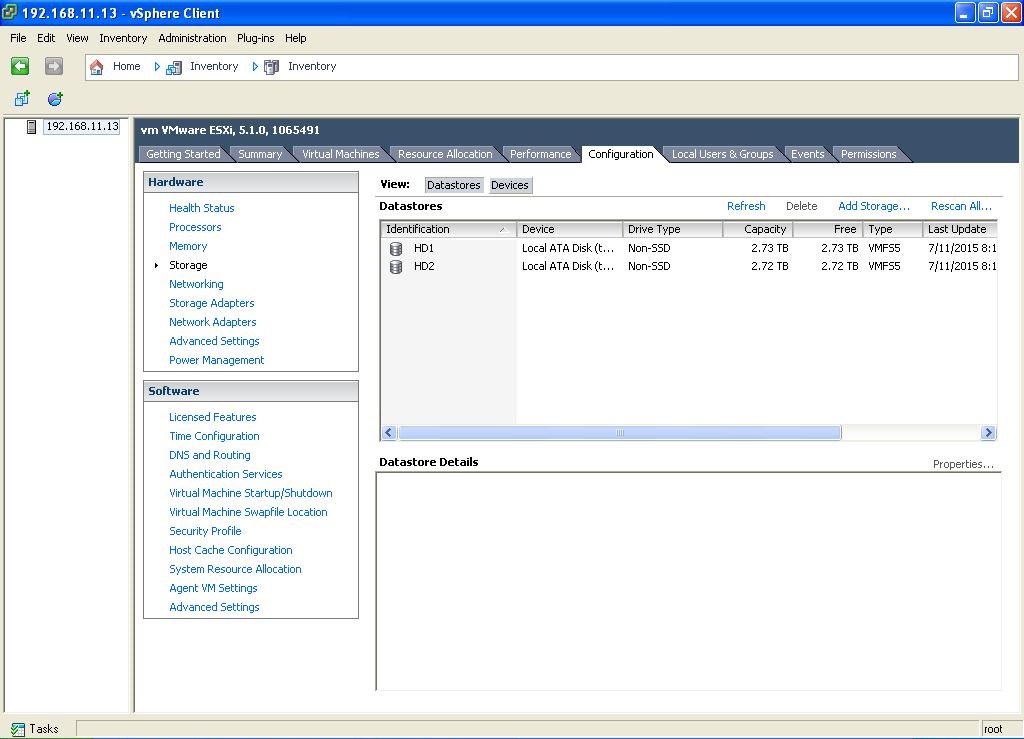Click the Add Storage link

tap(873, 206)
